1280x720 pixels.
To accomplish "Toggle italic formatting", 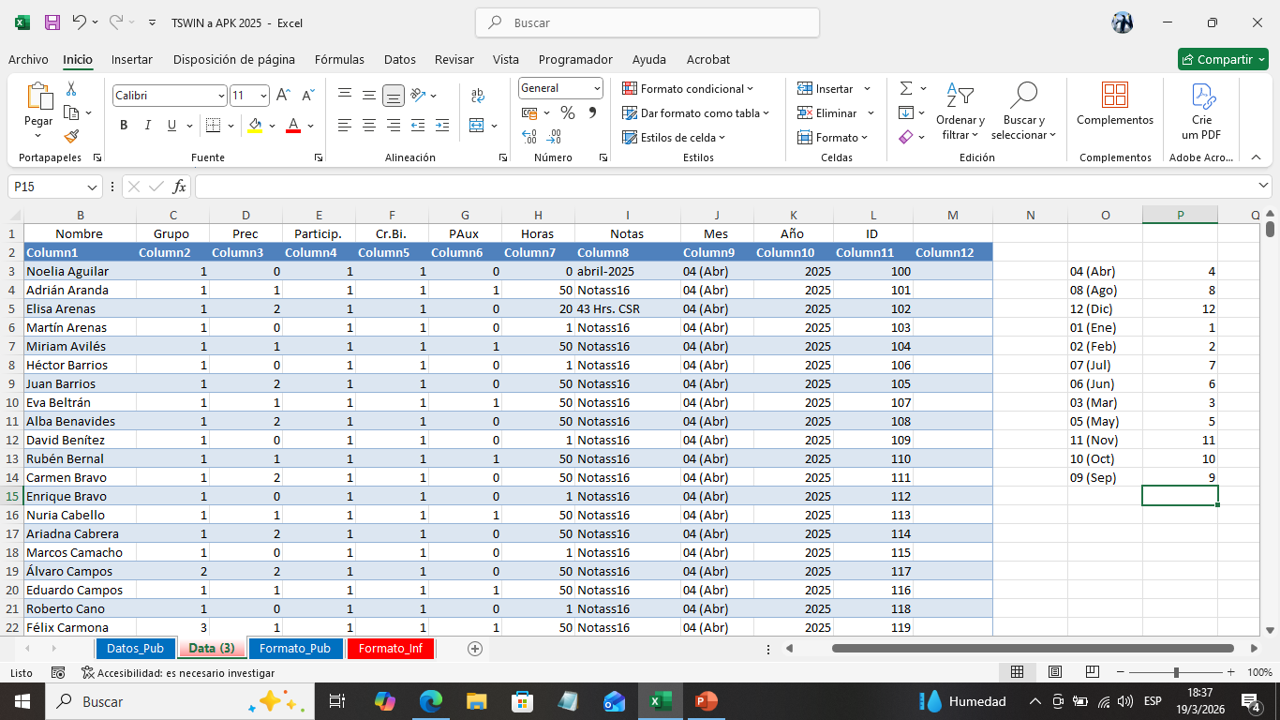I will [148, 125].
